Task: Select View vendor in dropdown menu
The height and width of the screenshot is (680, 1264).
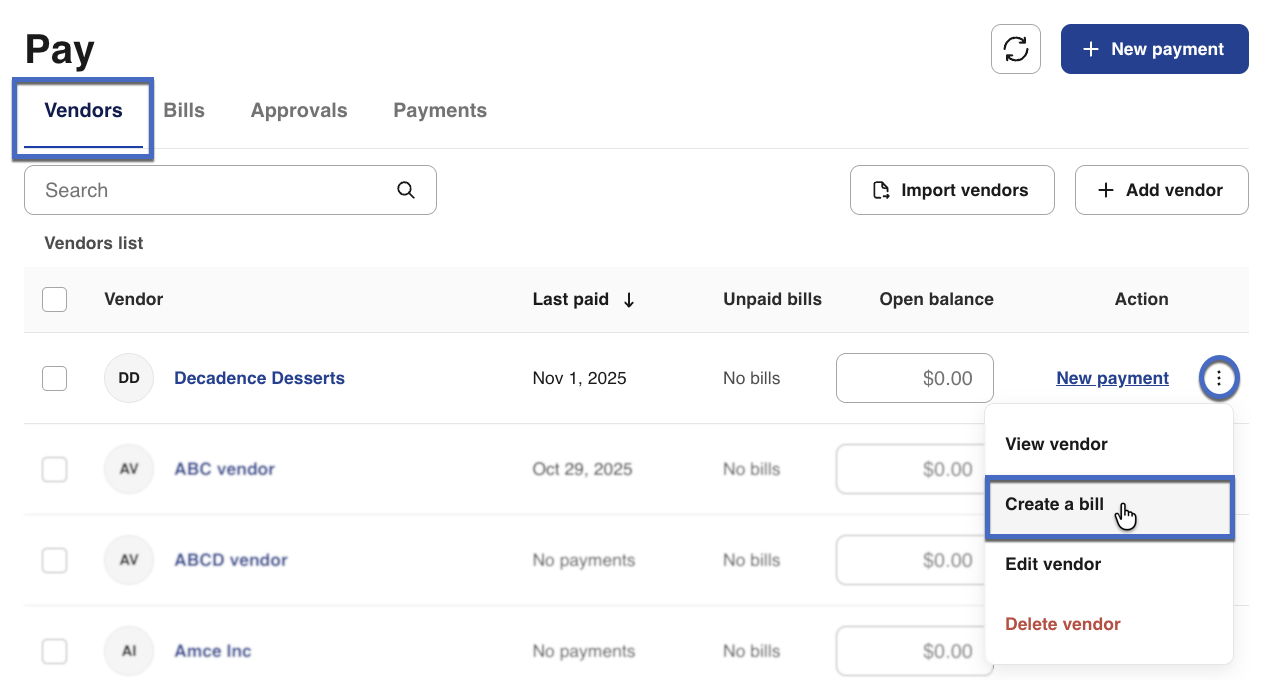Action: point(1056,444)
